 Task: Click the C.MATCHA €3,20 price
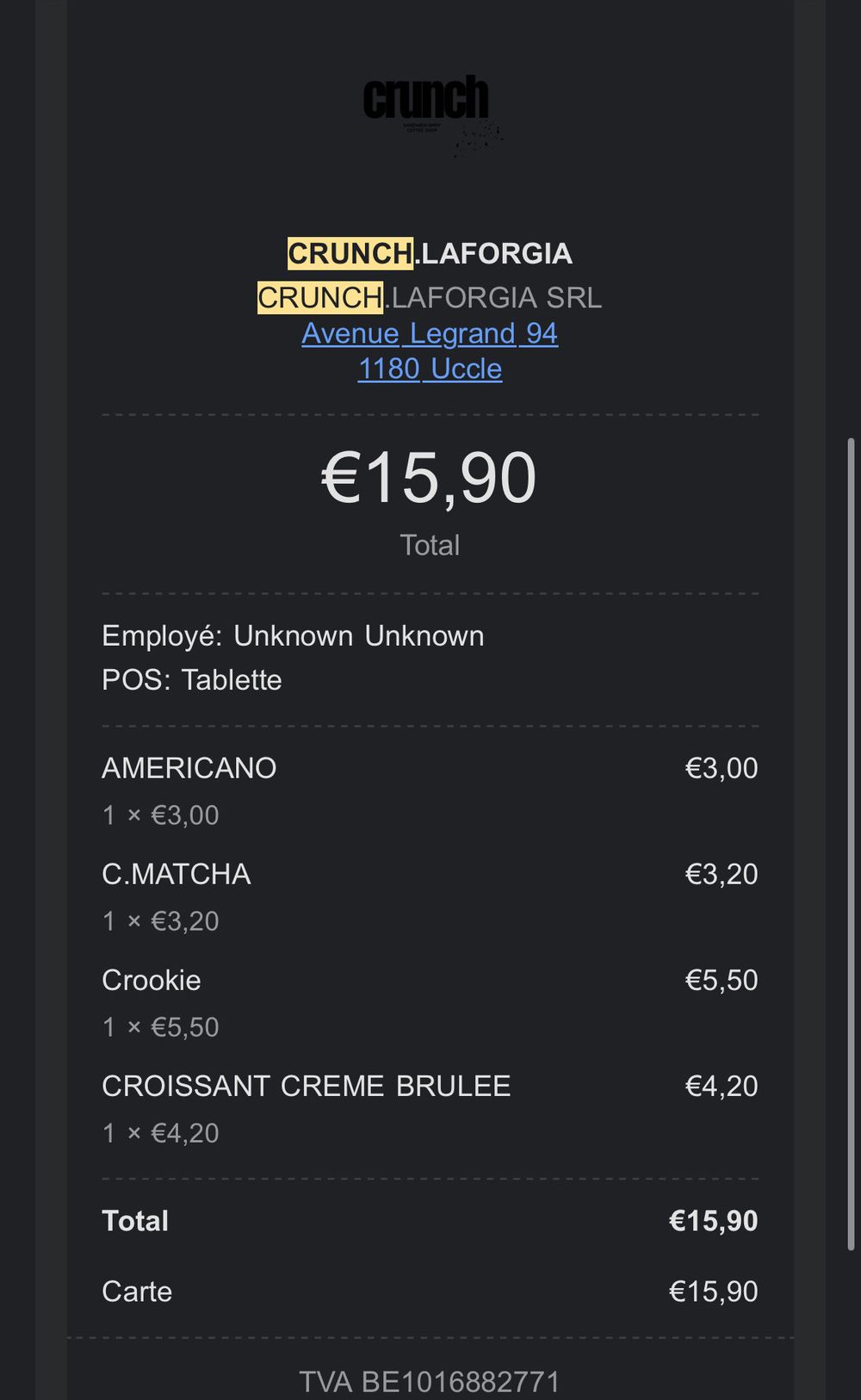click(721, 874)
